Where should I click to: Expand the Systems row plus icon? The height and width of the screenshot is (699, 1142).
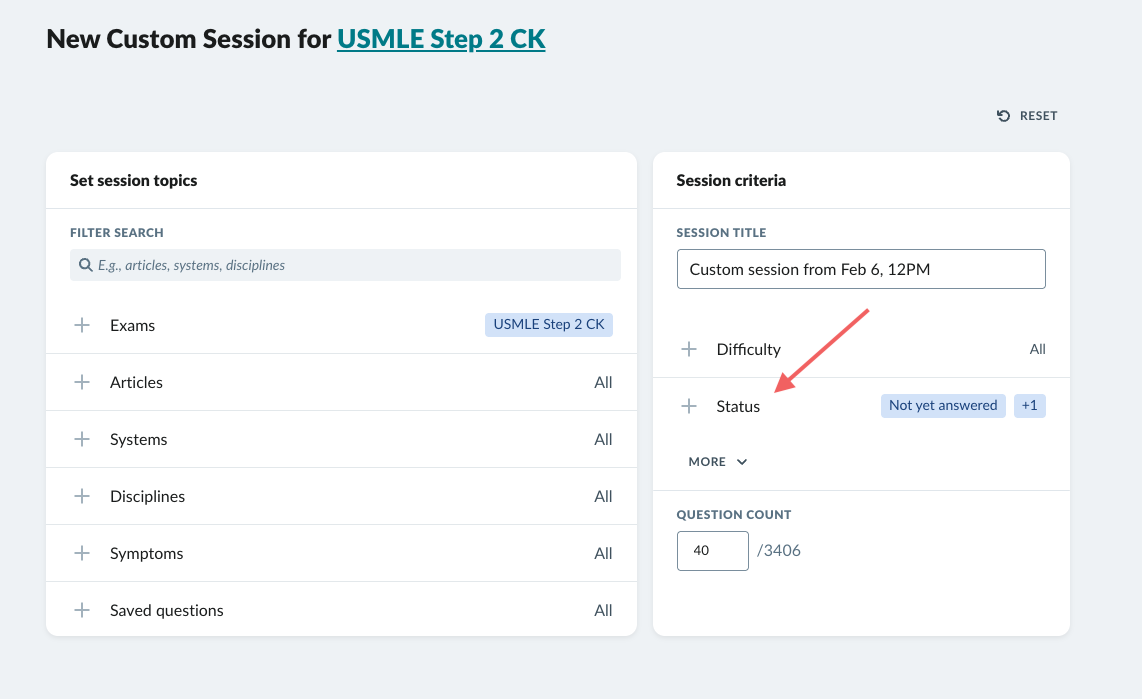click(82, 439)
